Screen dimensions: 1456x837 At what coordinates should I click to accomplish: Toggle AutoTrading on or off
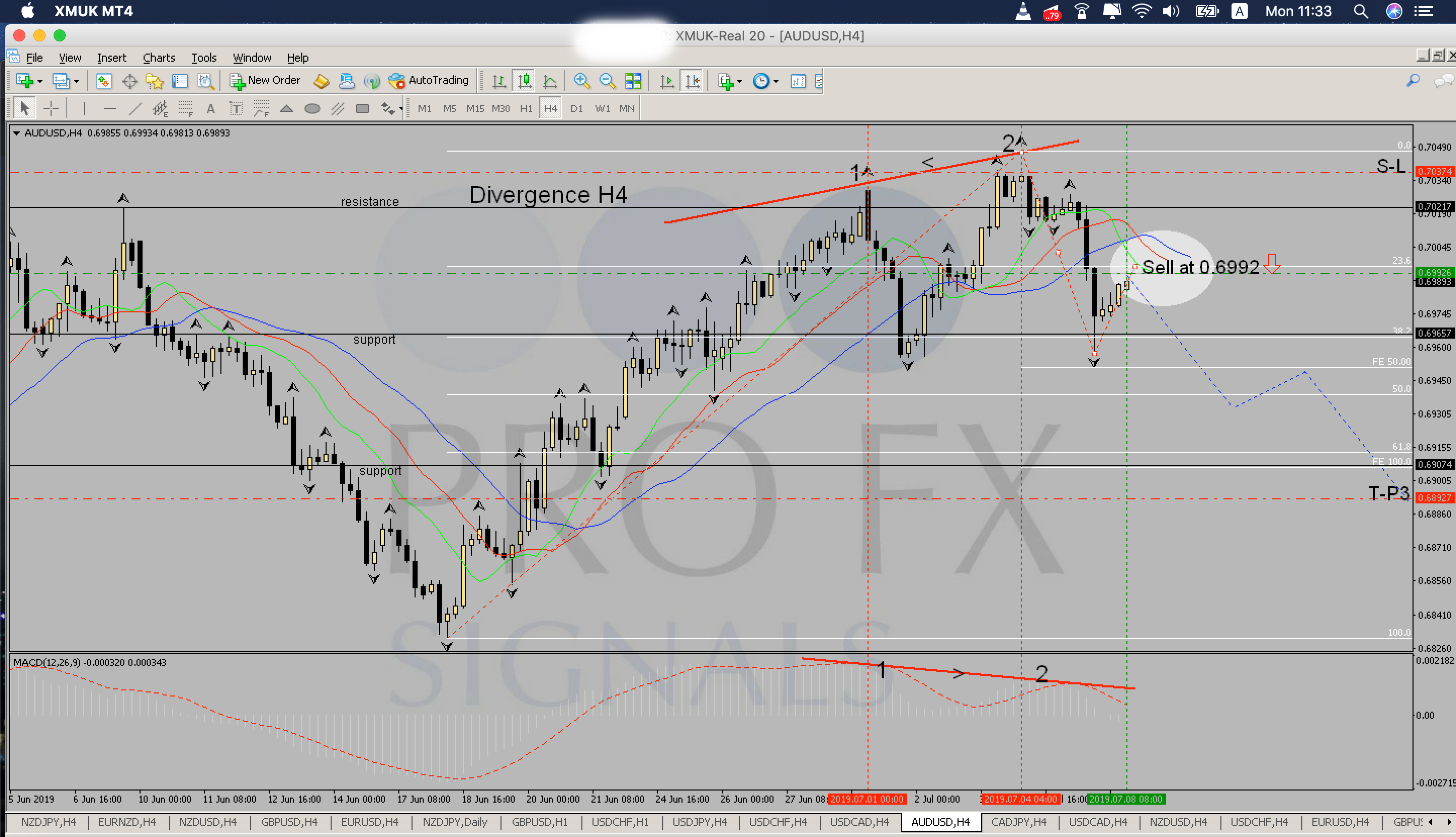[x=429, y=80]
